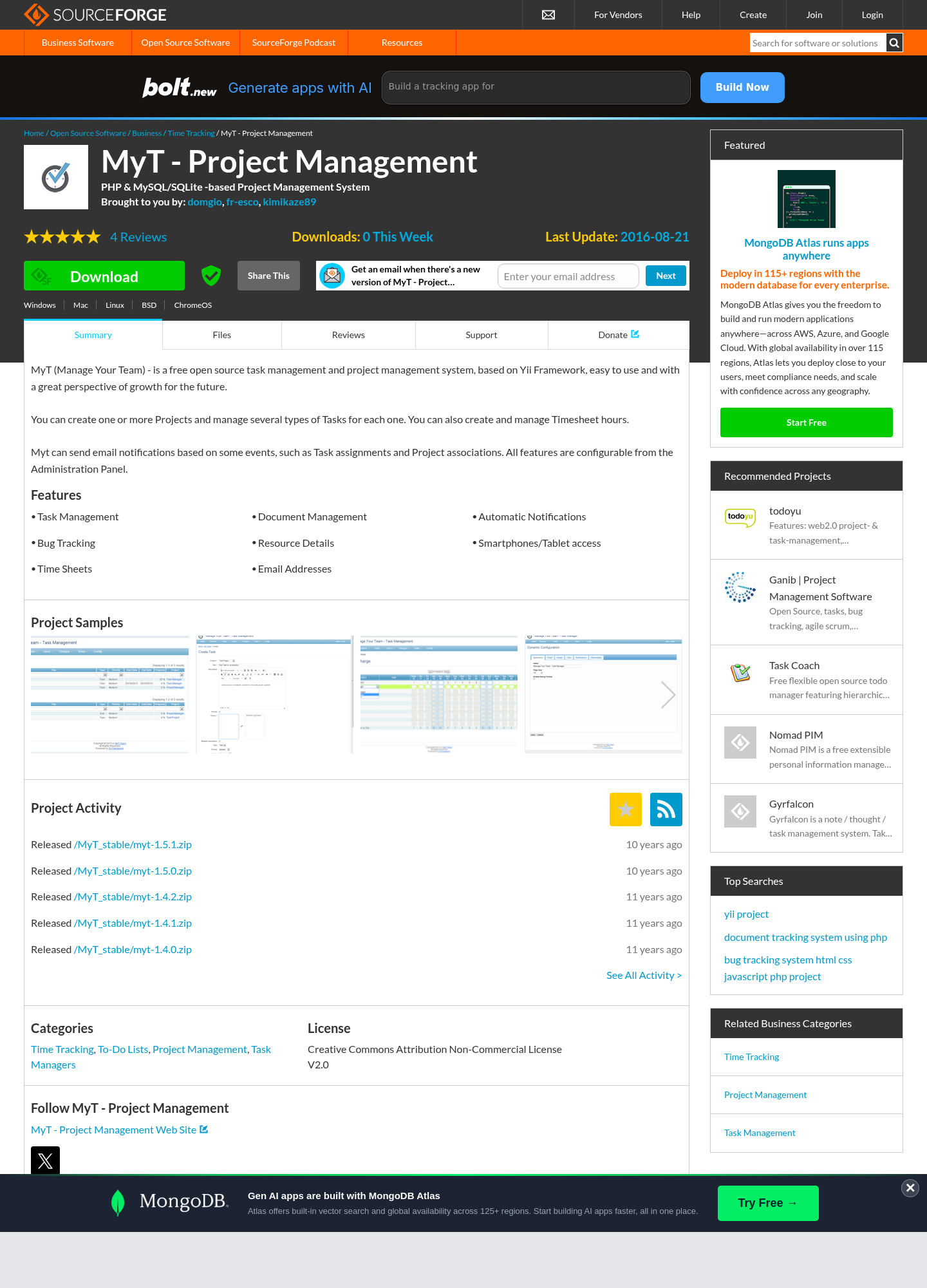927x1288 pixels.
Task: Click the green Download button
Action: pyautogui.click(x=104, y=276)
